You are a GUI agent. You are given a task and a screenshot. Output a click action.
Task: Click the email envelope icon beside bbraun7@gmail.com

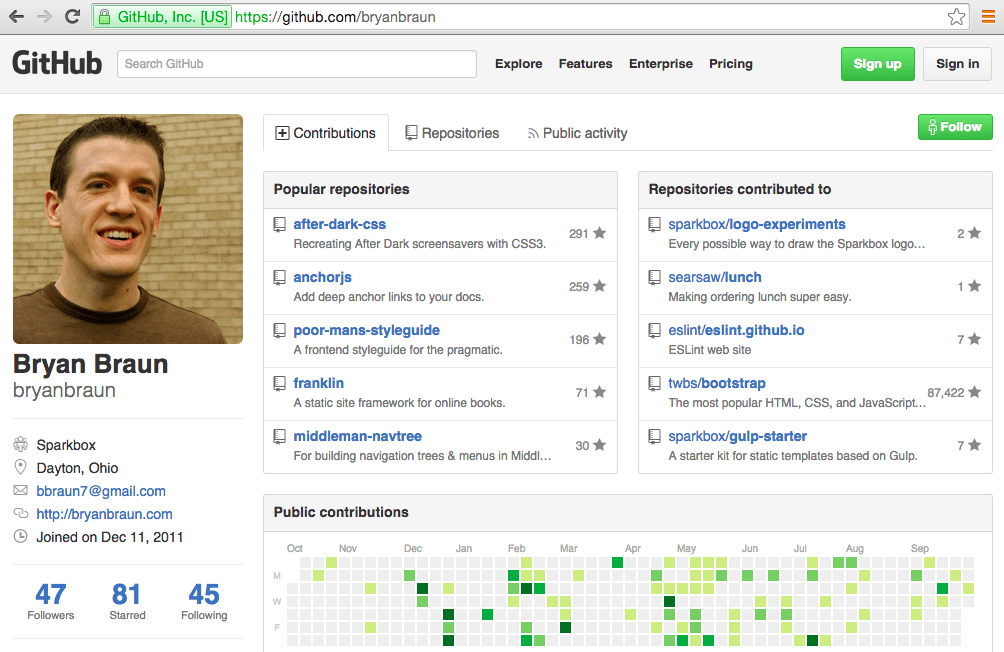20,491
